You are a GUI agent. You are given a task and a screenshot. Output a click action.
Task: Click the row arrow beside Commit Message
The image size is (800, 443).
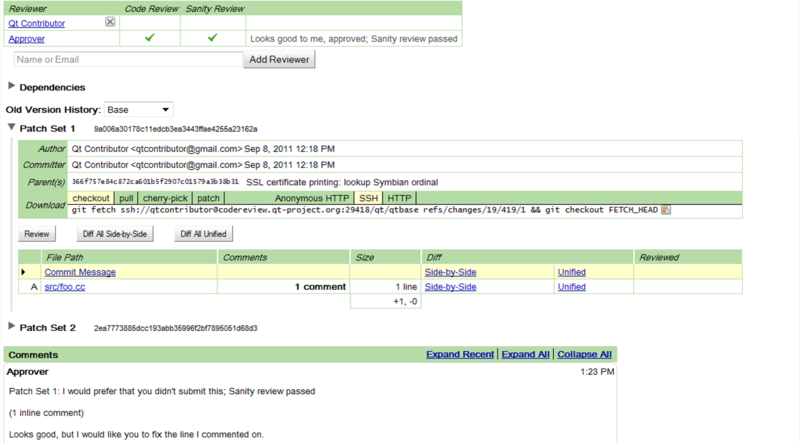24,272
